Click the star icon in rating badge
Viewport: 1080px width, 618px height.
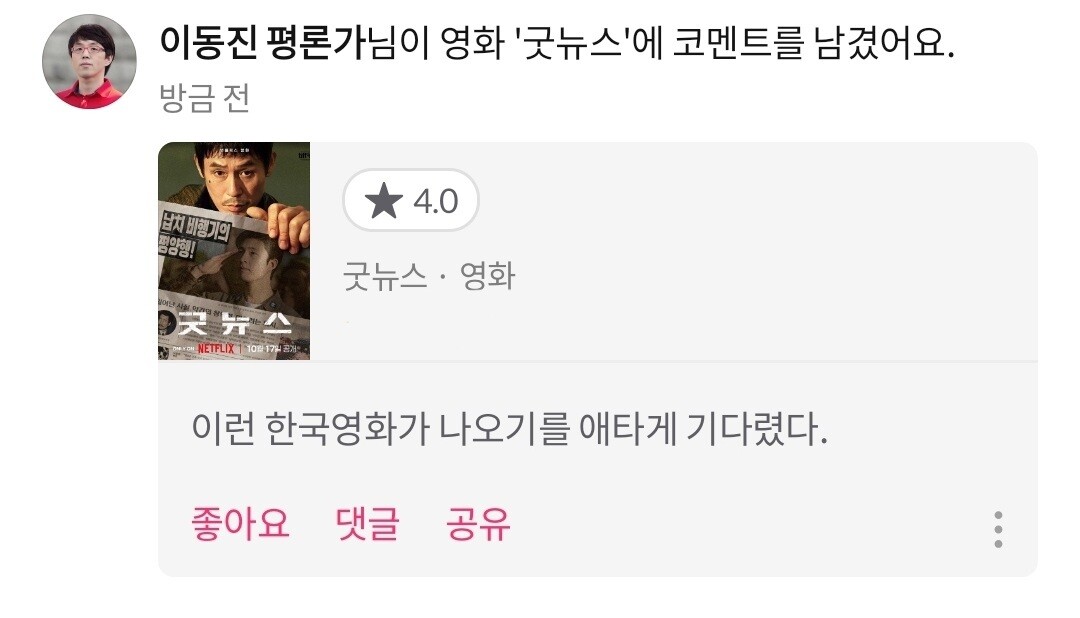pos(384,200)
